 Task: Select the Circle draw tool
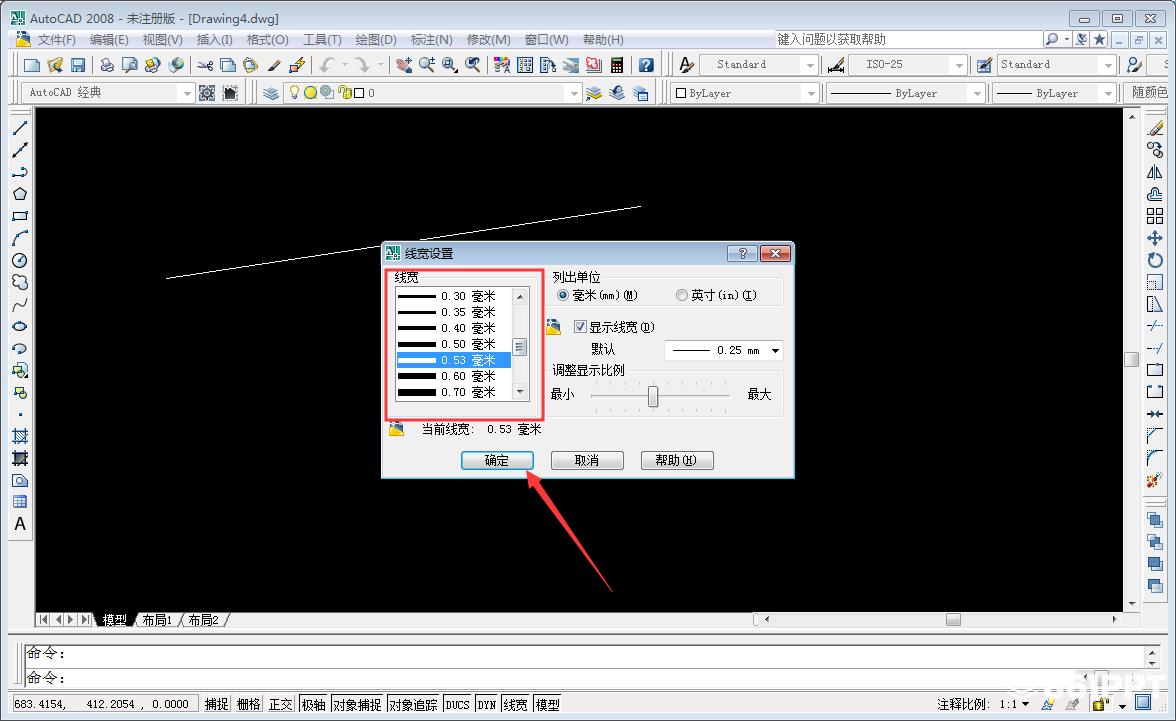point(20,260)
